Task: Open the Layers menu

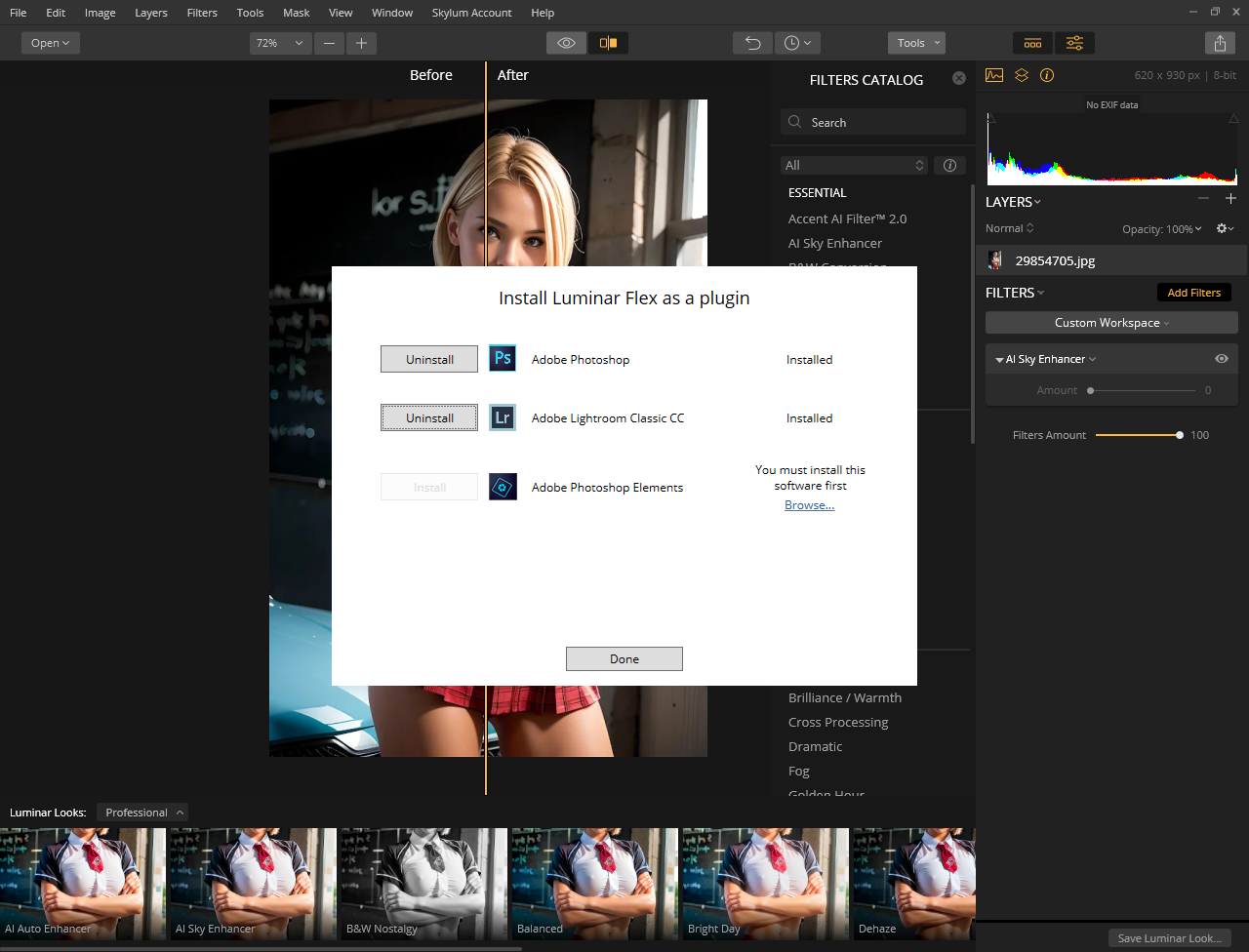Action: [x=151, y=13]
